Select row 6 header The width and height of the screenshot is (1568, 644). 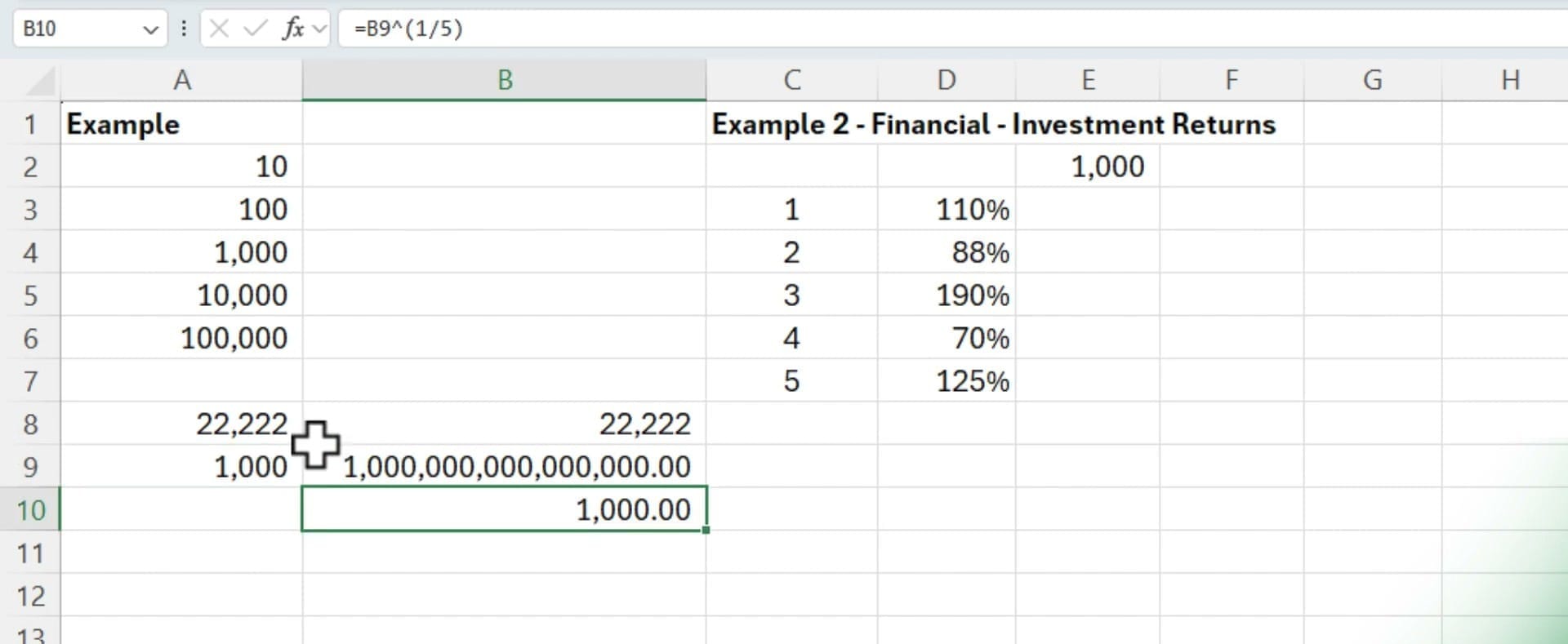pos(30,338)
